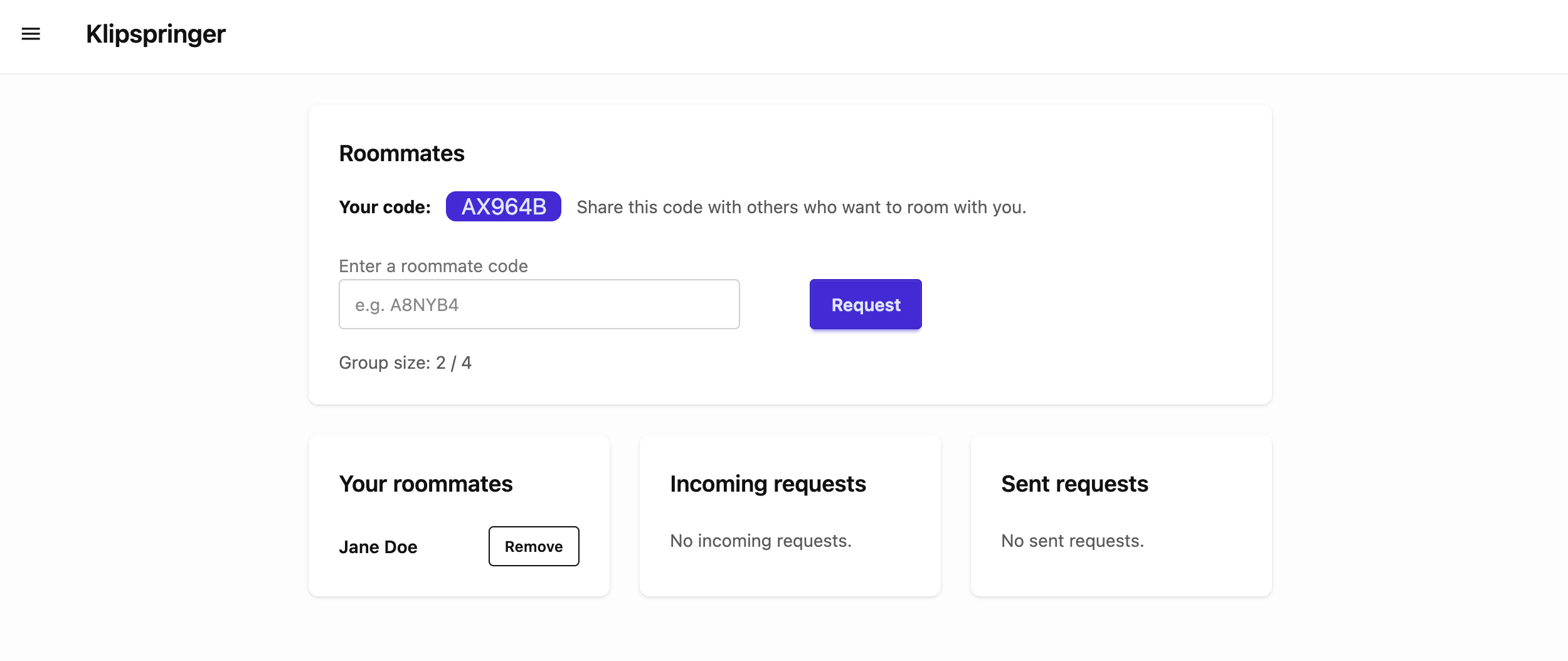Click the Roommates heading
Viewport: 1568px width, 661px height.
coord(401,154)
